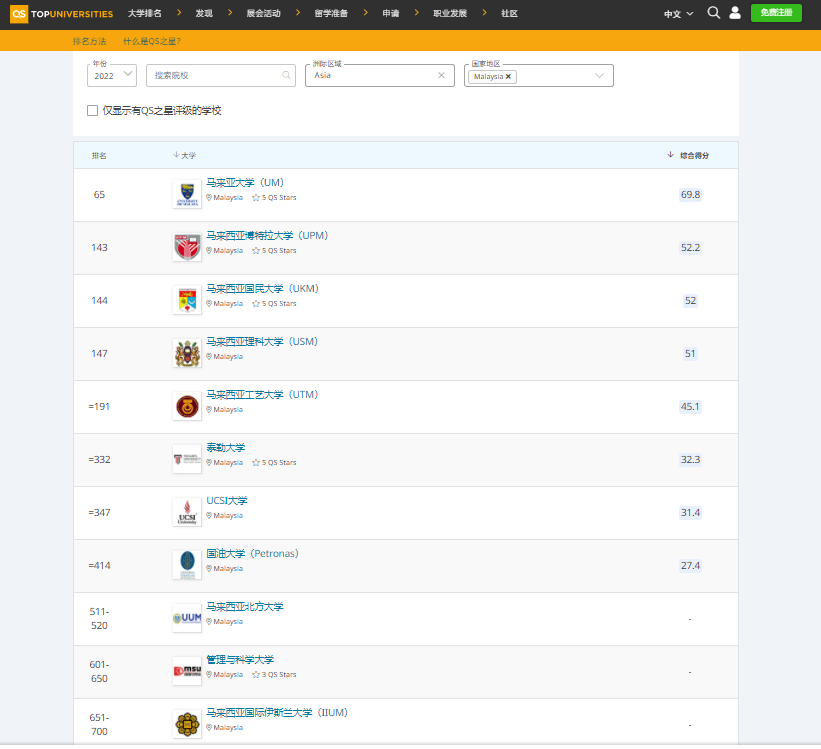Image resolution: width=821 pixels, height=749 pixels.
Task: Remove the Malaysia country tag
Action: (x=508, y=76)
